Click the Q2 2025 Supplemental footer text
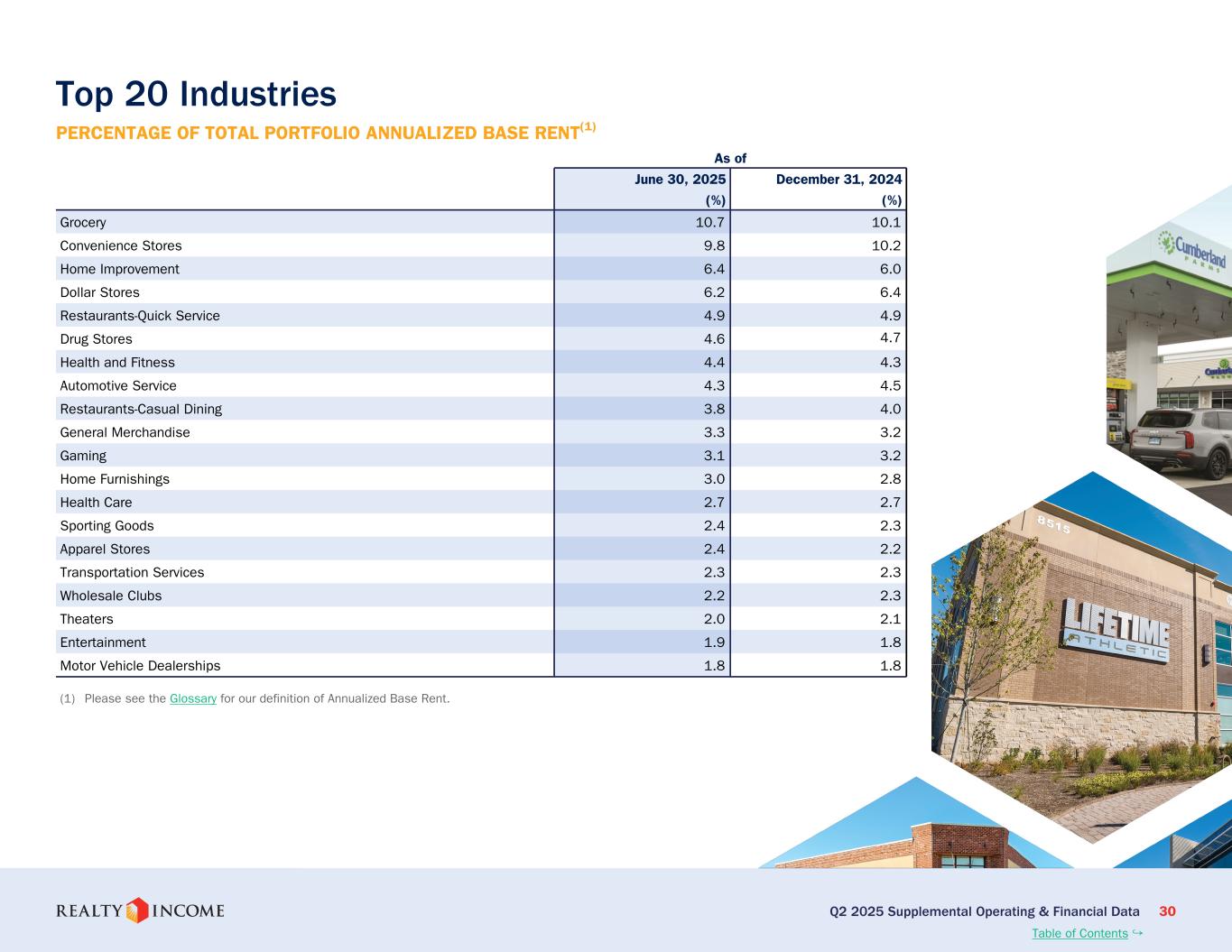 984,911
